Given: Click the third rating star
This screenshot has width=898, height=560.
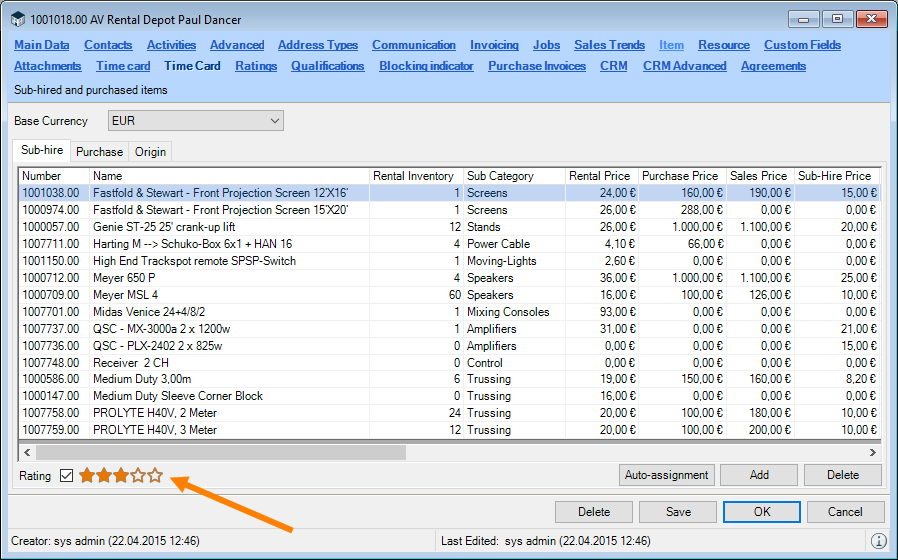Looking at the screenshot, I should tap(121, 476).
